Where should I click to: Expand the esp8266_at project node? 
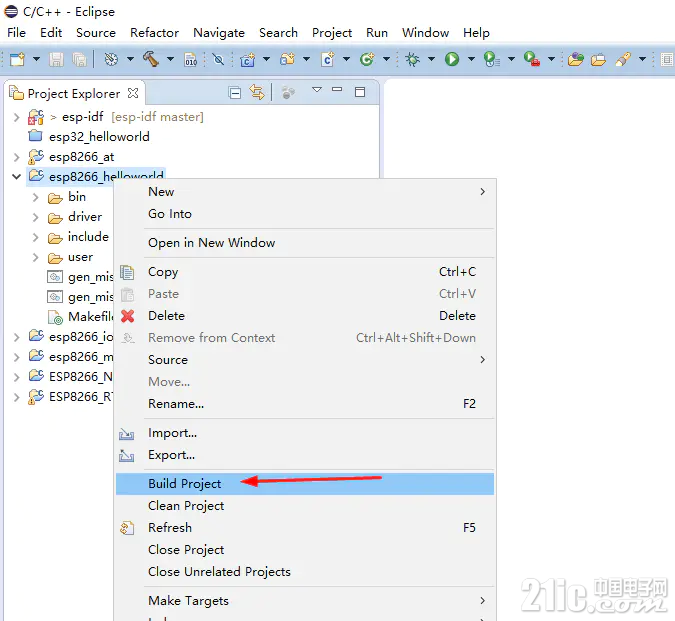[16, 157]
